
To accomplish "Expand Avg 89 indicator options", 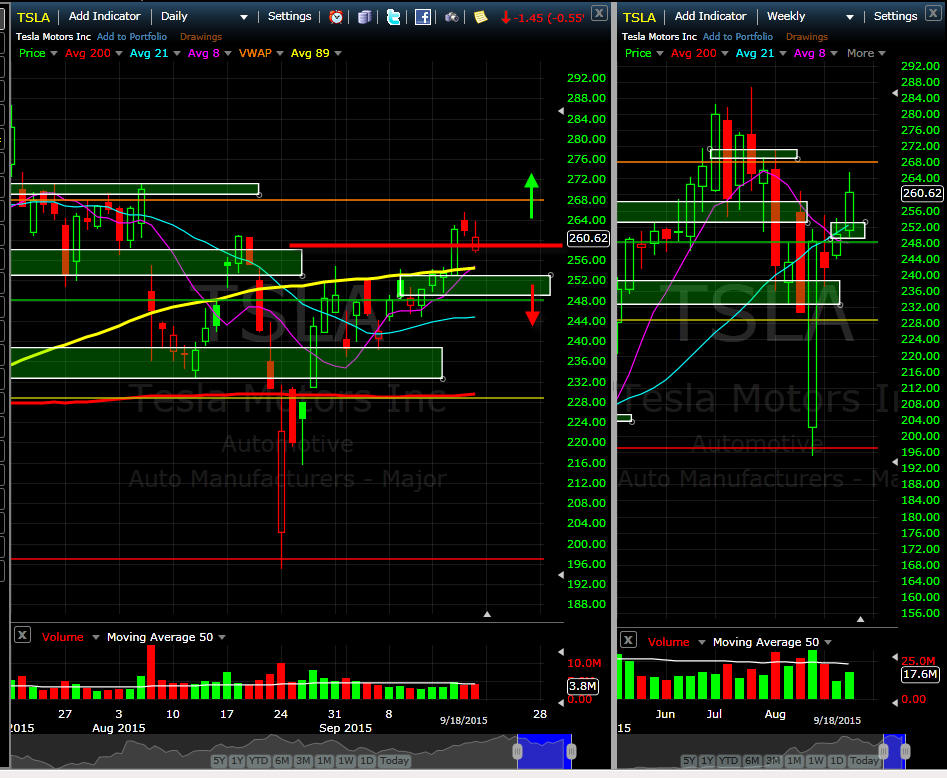I will point(338,54).
